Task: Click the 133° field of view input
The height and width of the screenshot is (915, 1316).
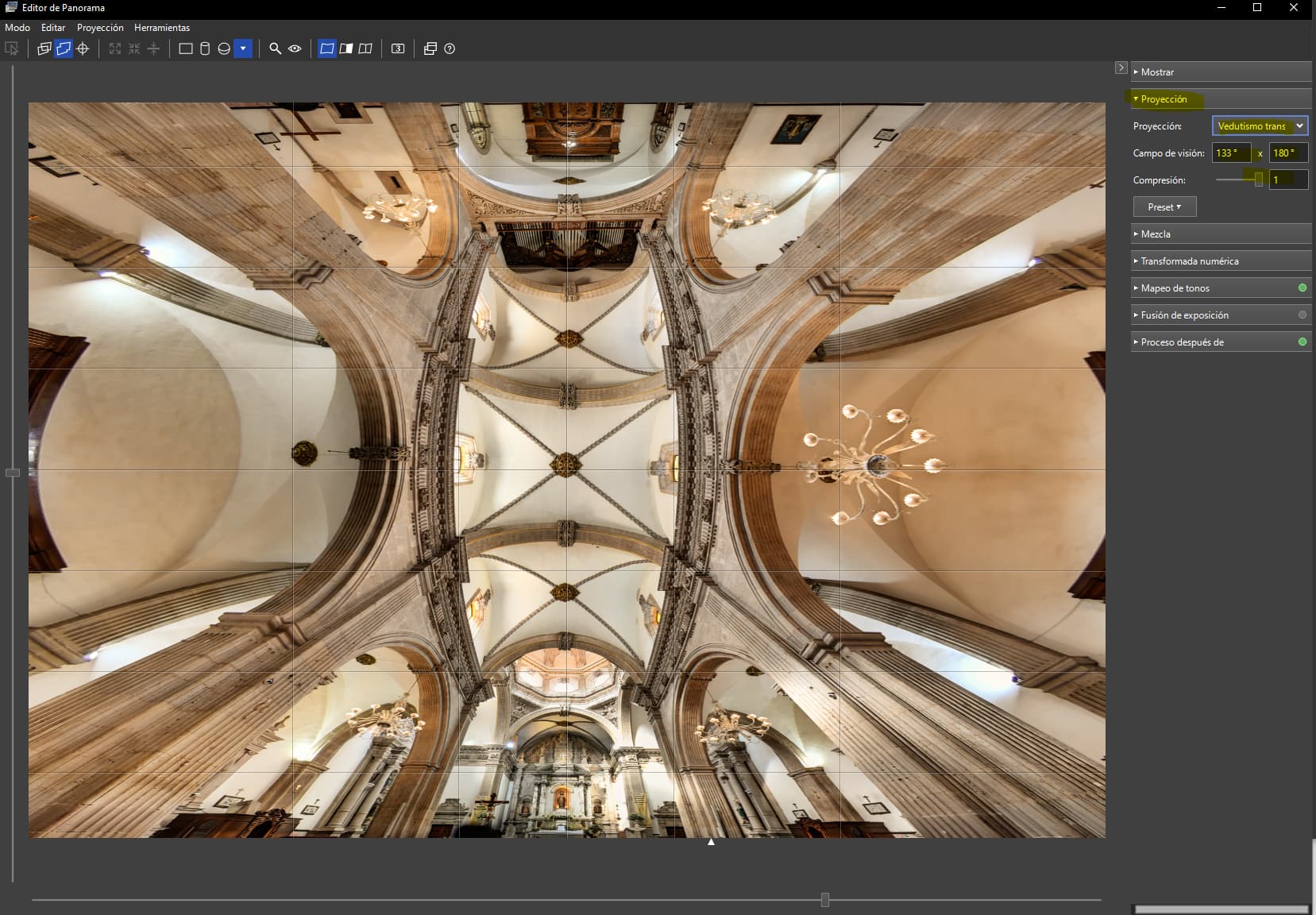Action: tap(1231, 152)
